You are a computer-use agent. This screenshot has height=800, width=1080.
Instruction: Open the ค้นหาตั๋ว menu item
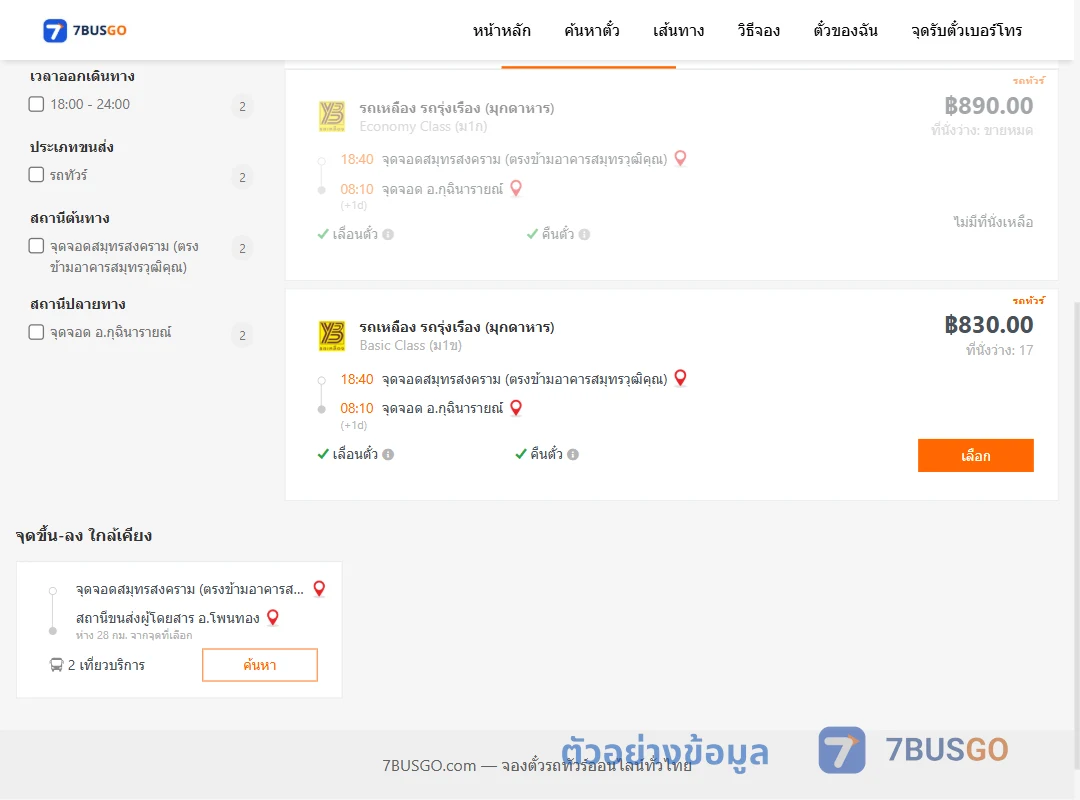pyautogui.click(x=592, y=30)
